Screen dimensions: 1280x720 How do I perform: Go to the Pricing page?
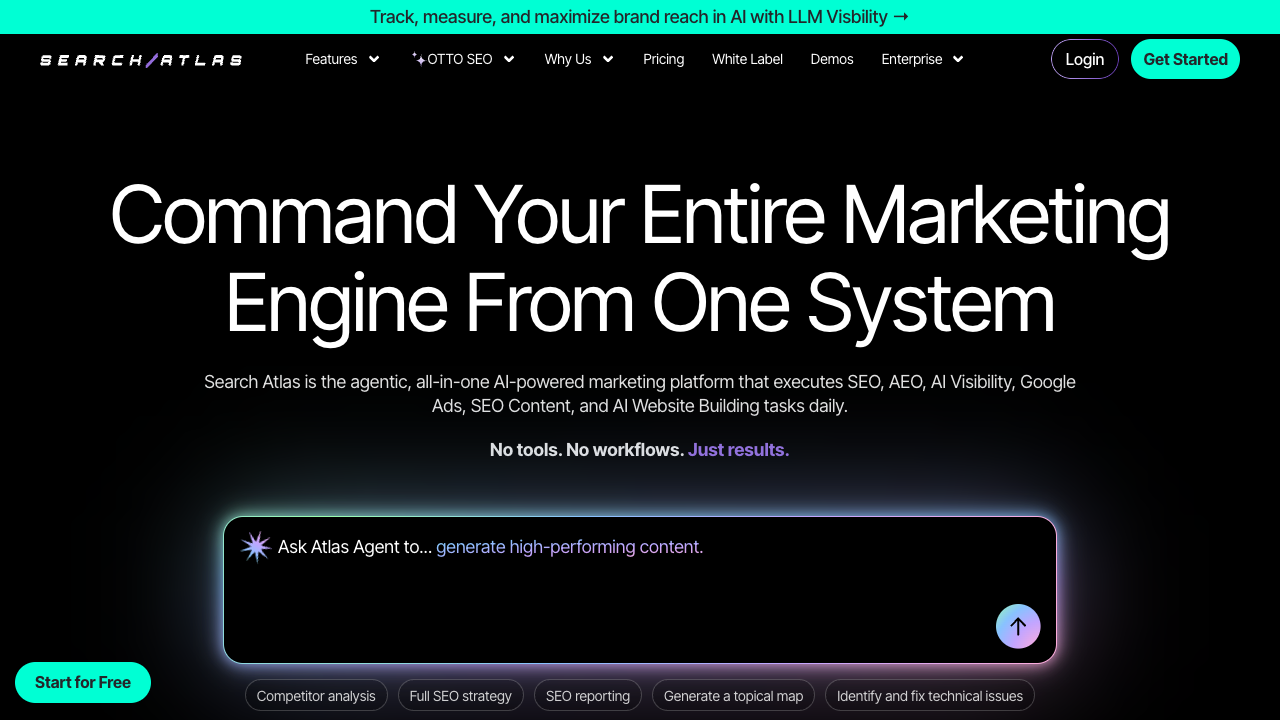[x=664, y=59]
